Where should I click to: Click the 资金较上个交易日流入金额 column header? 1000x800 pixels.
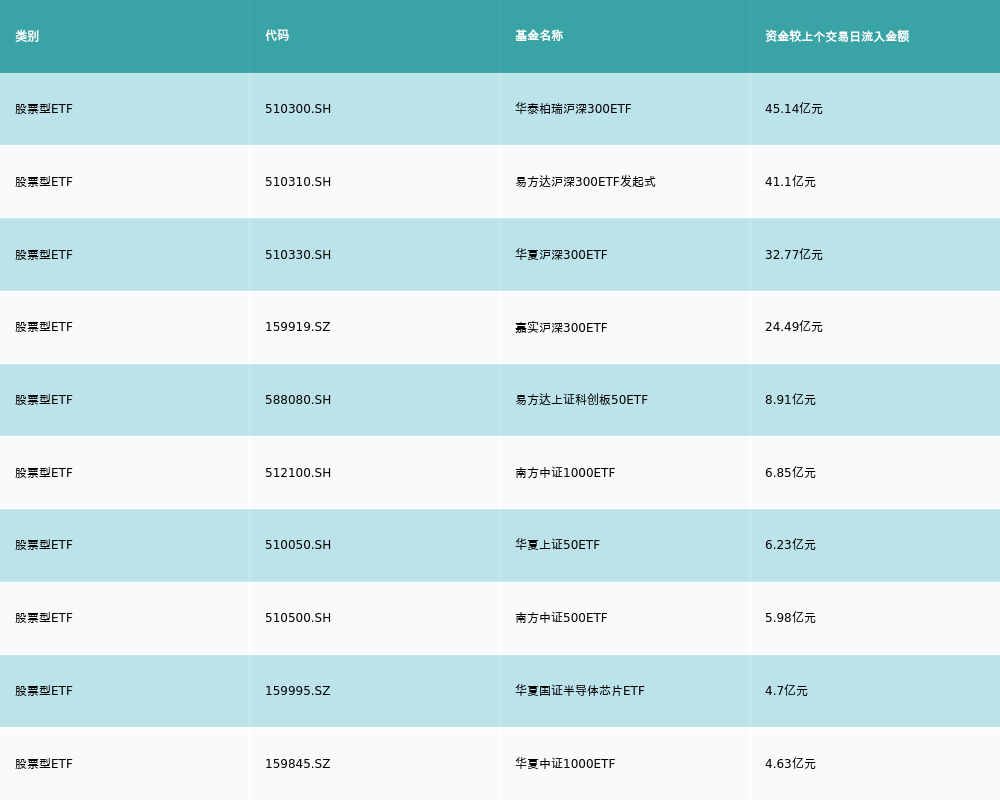pyautogui.click(x=837, y=36)
